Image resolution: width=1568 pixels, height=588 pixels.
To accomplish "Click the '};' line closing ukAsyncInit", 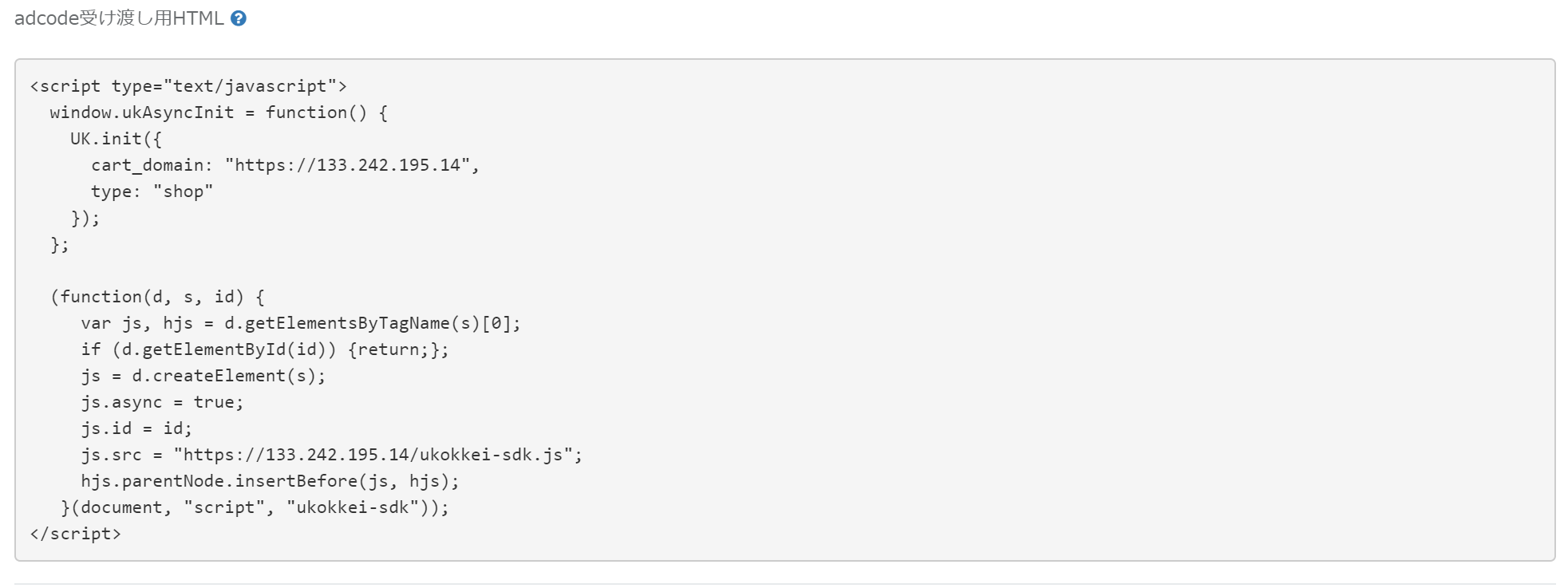I will click(60, 244).
